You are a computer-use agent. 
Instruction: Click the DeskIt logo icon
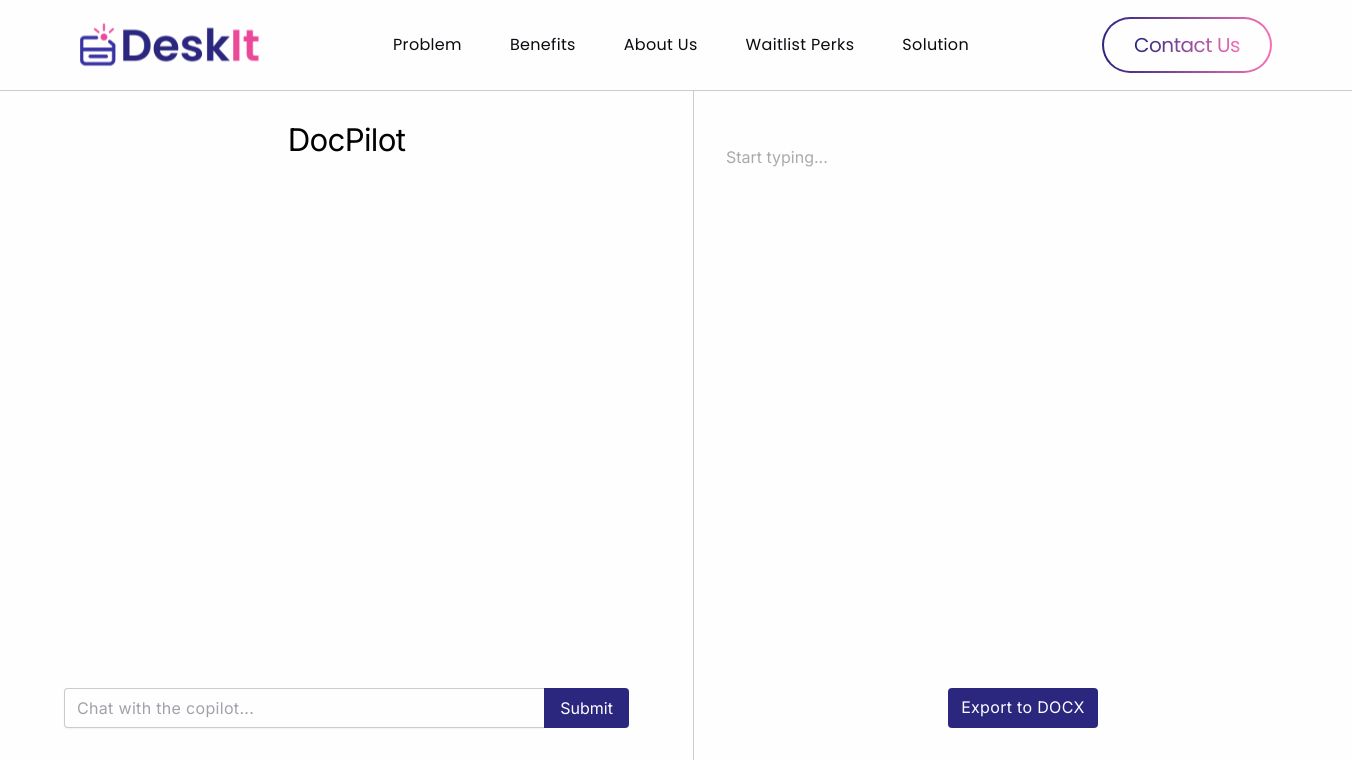tap(97, 46)
